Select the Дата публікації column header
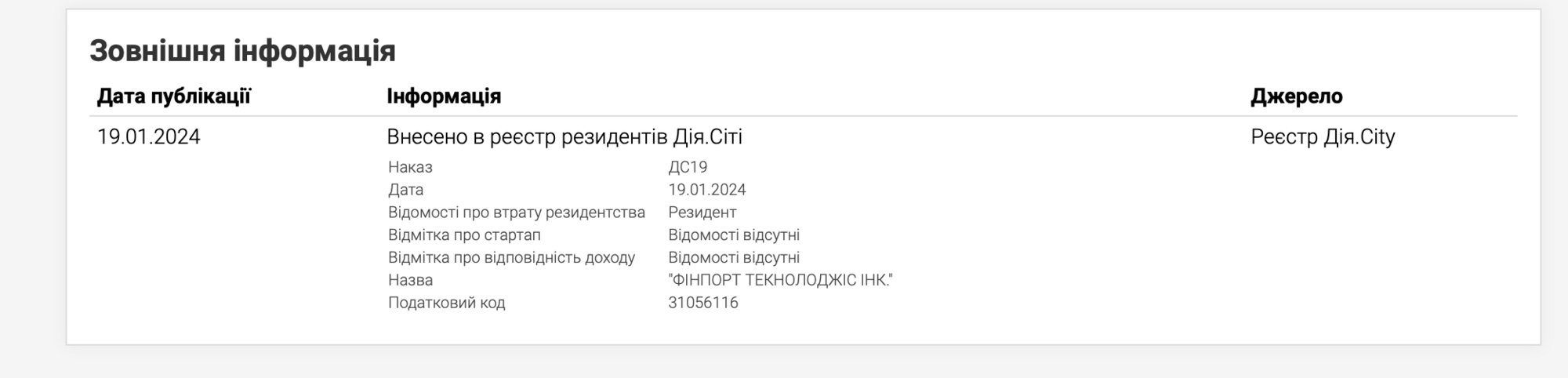The width and height of the screenshot is (1568, 378). tap(174, 96)
